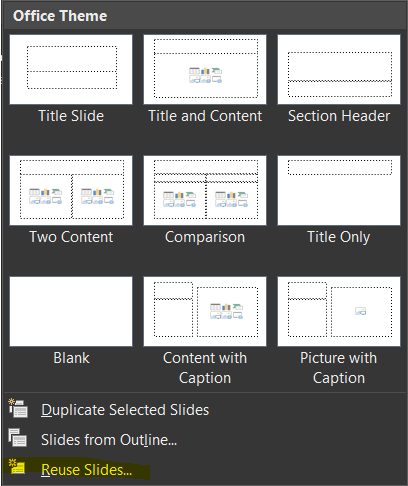
Task: Click the Duplicate Selected Slides icon
Action: pyautogui.click(x=18, y=408)
